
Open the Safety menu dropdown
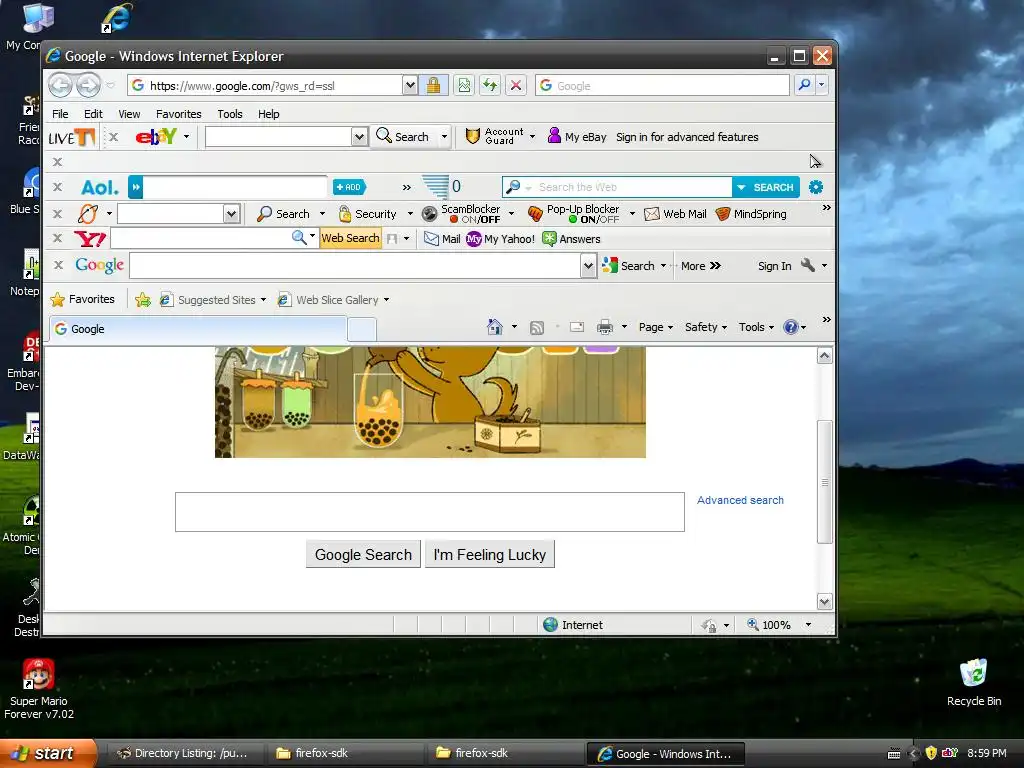[706, 327]
